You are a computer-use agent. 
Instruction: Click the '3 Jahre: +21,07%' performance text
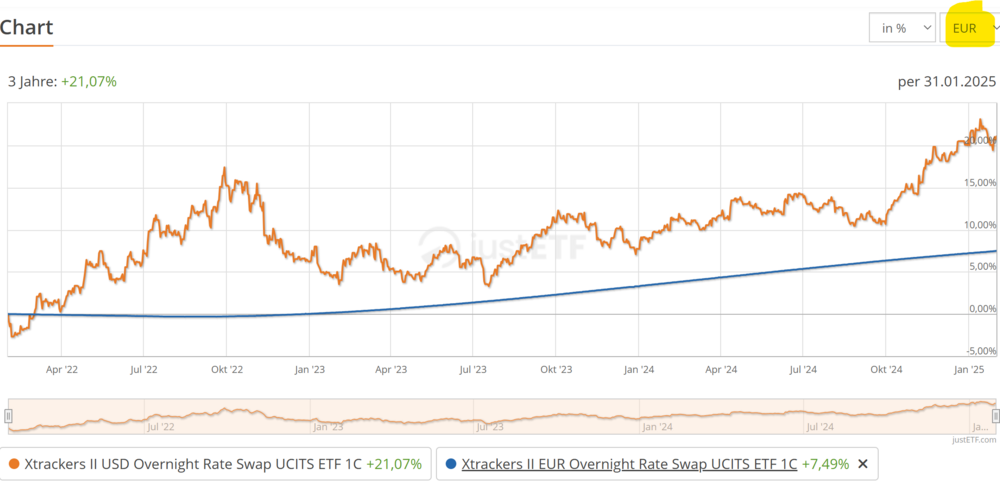point(62,82)
